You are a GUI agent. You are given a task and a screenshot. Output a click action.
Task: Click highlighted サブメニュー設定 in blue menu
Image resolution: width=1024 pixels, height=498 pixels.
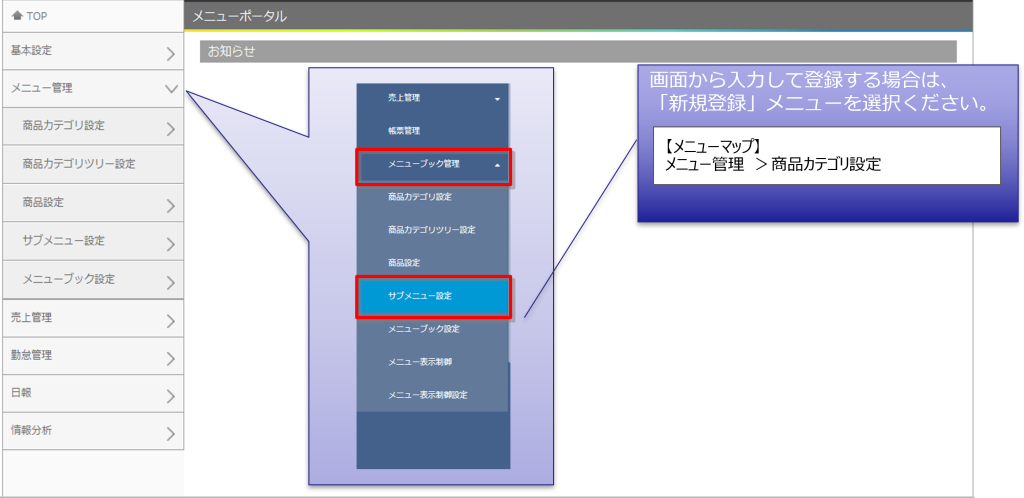coord(433,296)
